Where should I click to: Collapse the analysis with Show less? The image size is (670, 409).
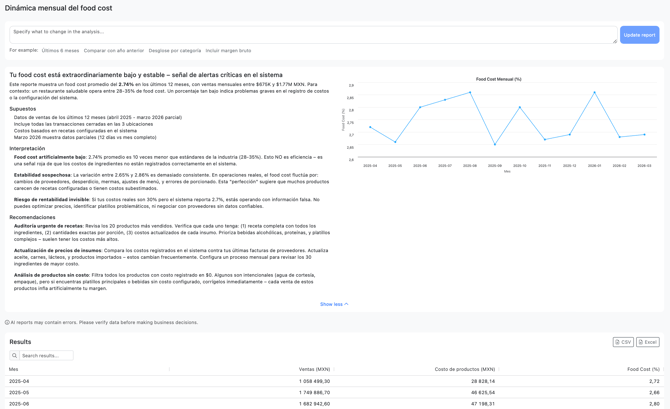point(334,304)
